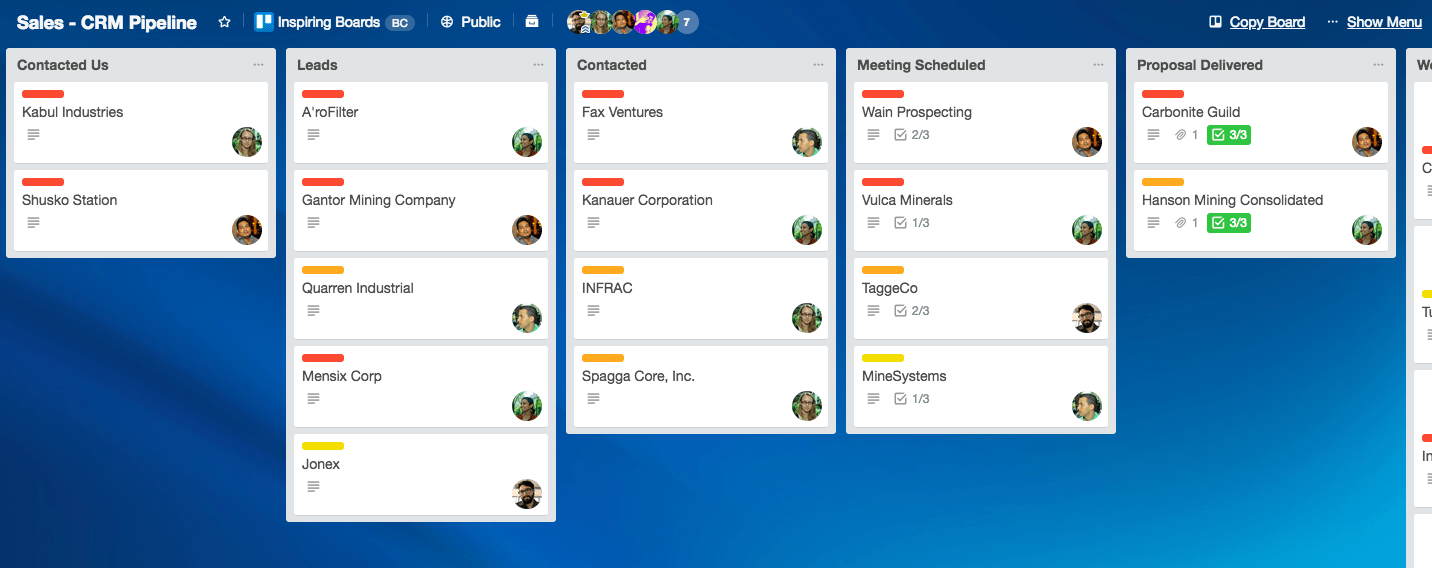Click the paperclip attachment icon on Carbonite Guild
1432x568 pixels.
click(x=1180, y=135)
